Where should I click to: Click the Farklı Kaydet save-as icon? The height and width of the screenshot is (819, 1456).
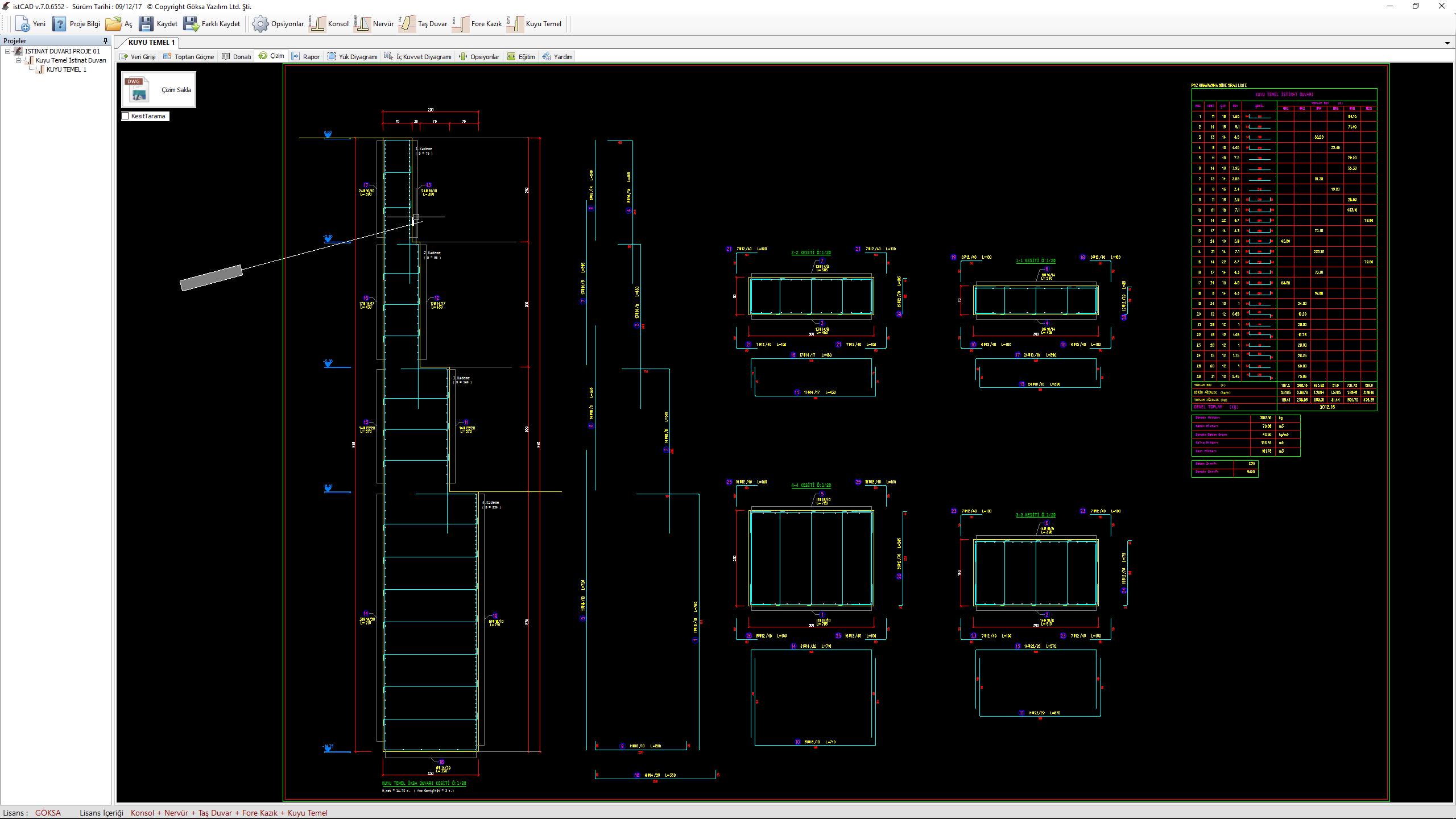point(191,24)
